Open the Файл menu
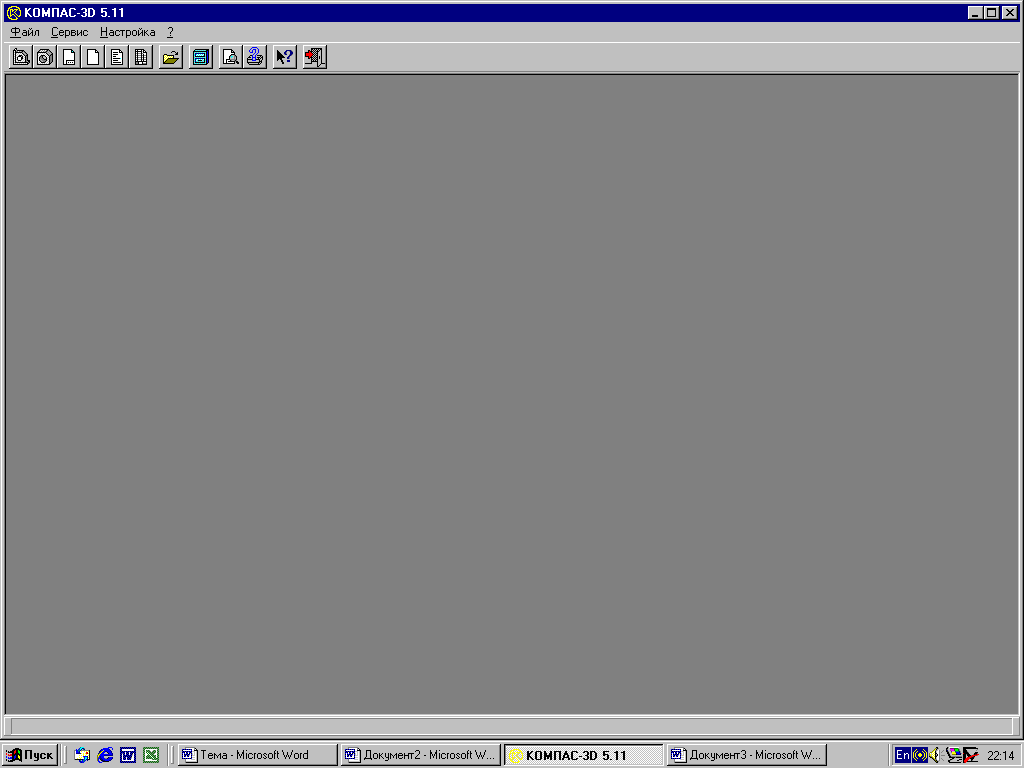Screen dimensions: 1024x768 click(25, 32)
